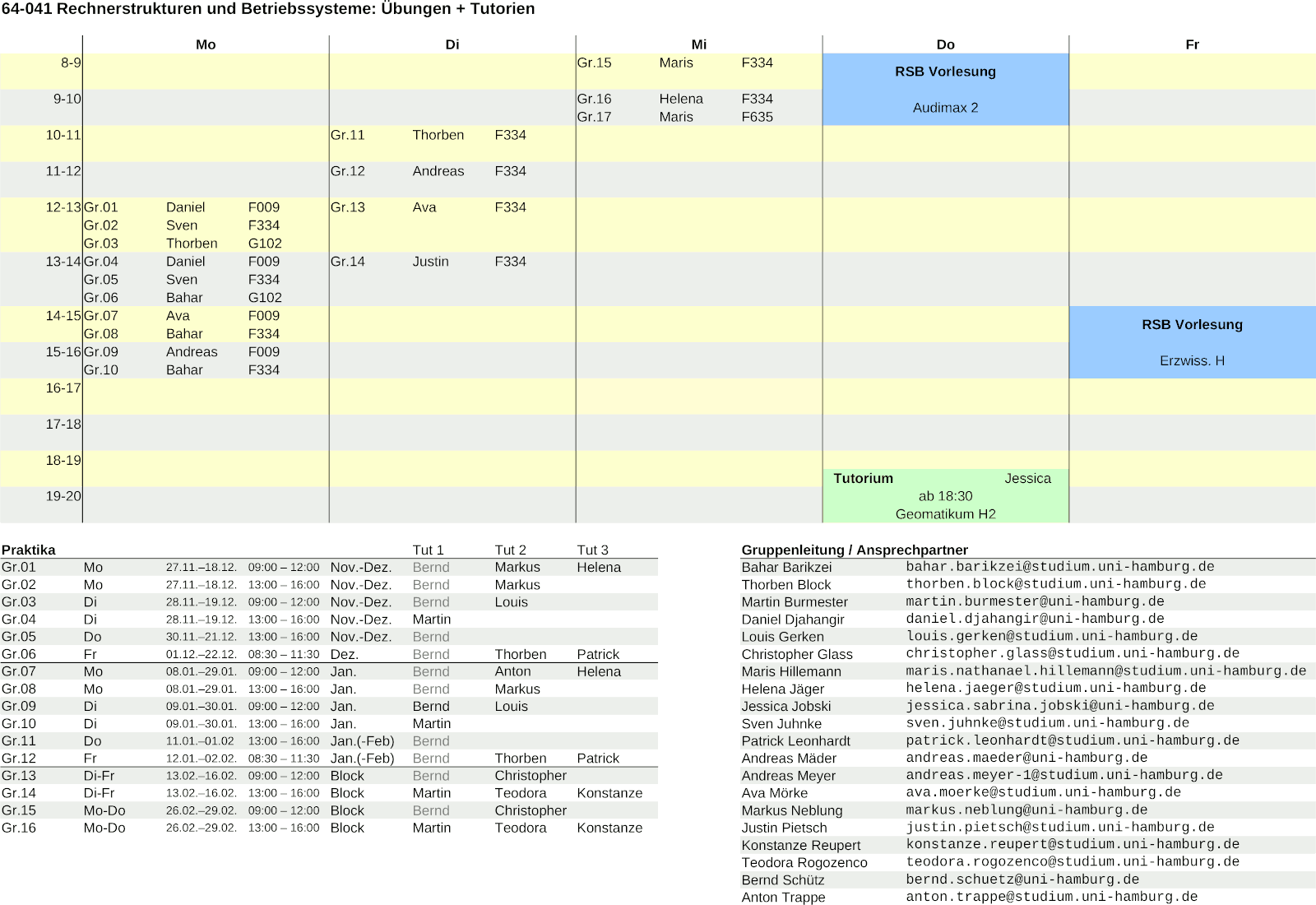Click 'Louis' in Praktika Gr.03 row

[x=512, y=602]
